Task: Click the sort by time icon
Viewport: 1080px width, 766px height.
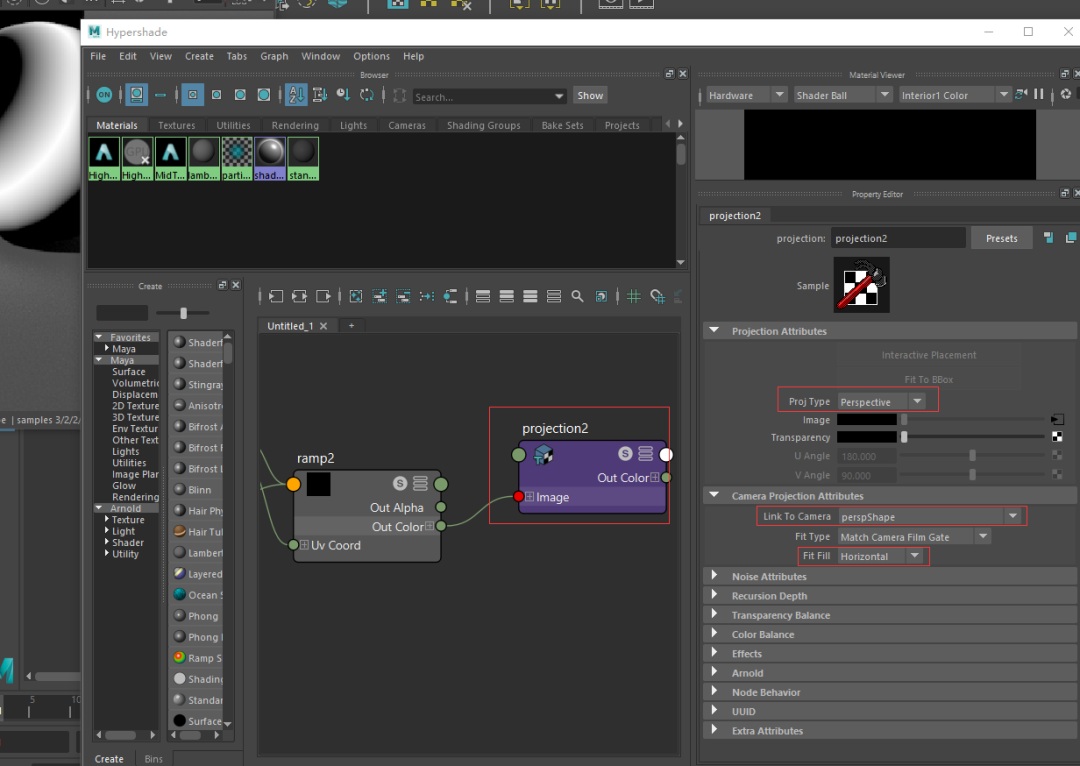Action: pos(343,95)
